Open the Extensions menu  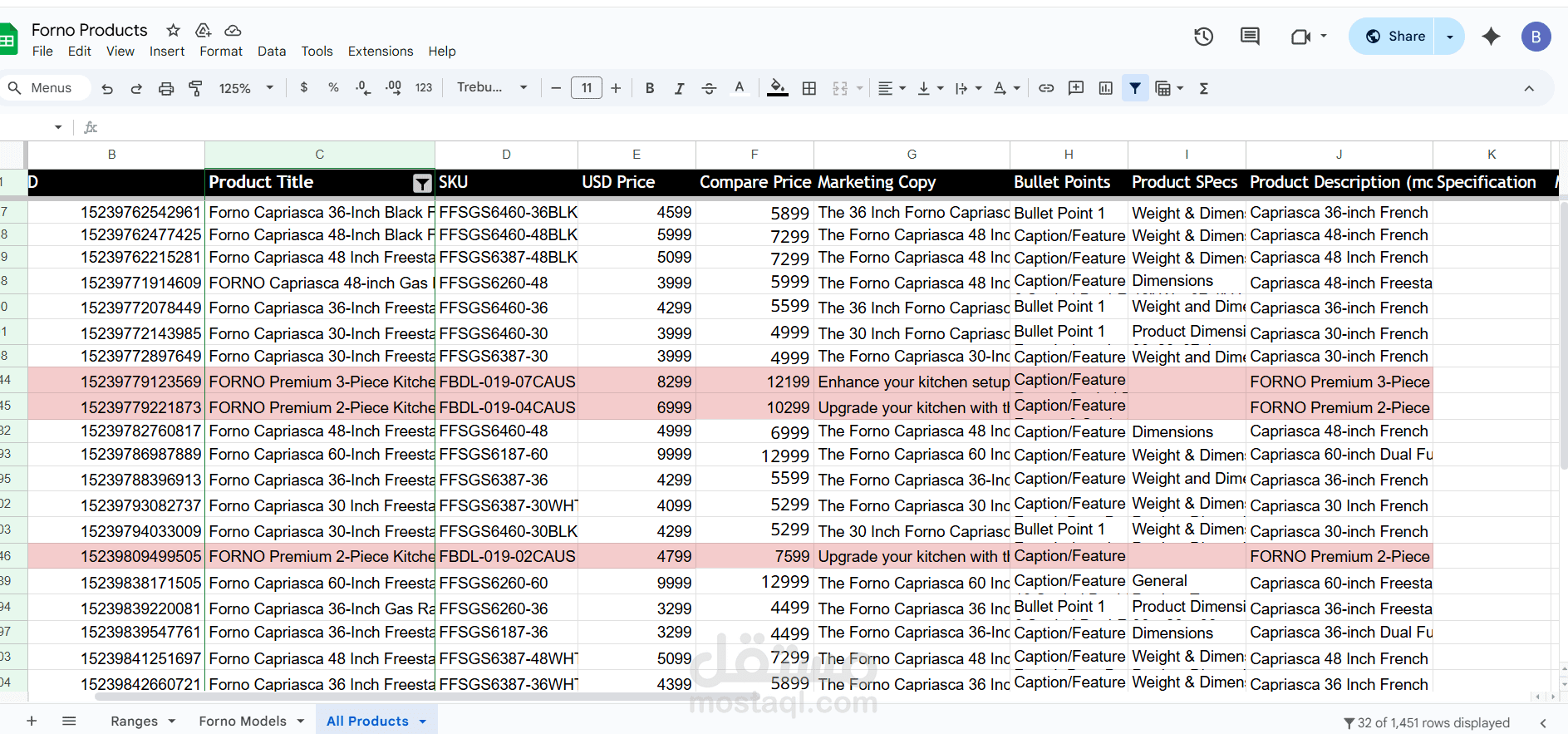point(381,52)
